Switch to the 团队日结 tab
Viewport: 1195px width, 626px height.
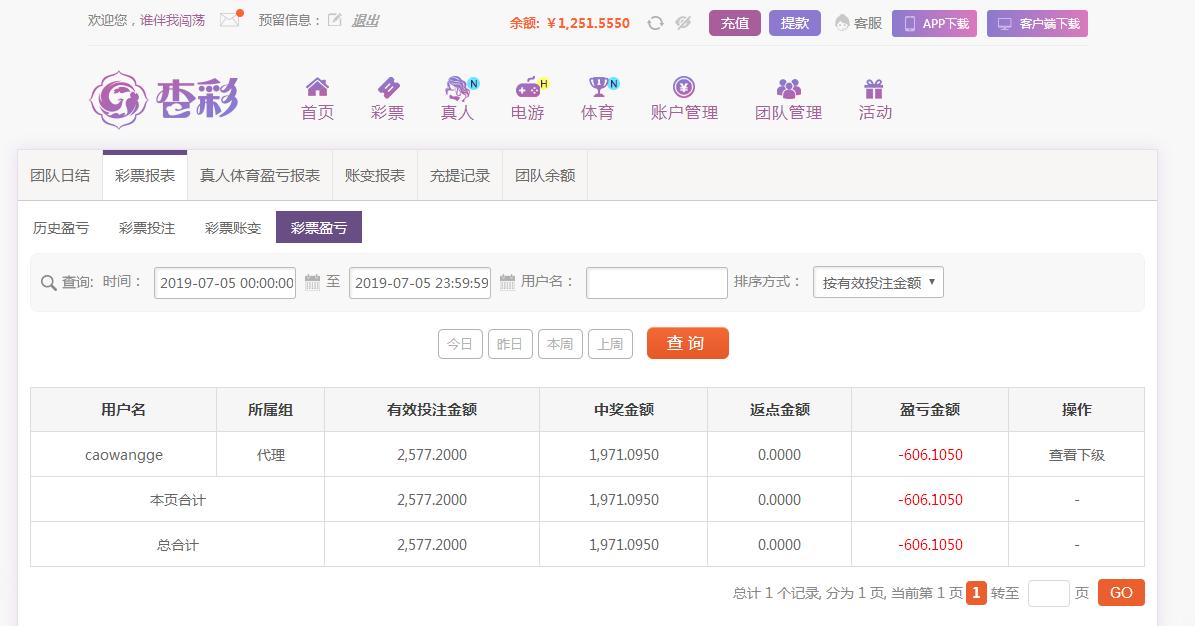(60, 176)
